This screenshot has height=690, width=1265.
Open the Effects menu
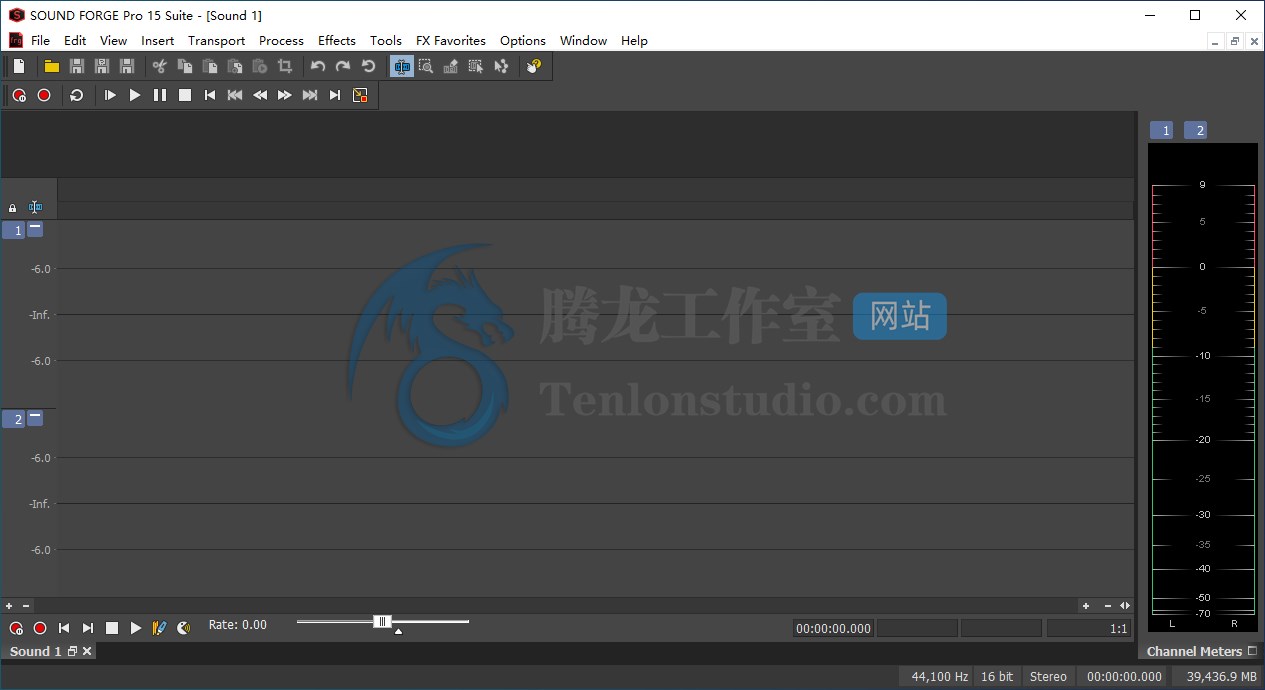tap(337, 41)
